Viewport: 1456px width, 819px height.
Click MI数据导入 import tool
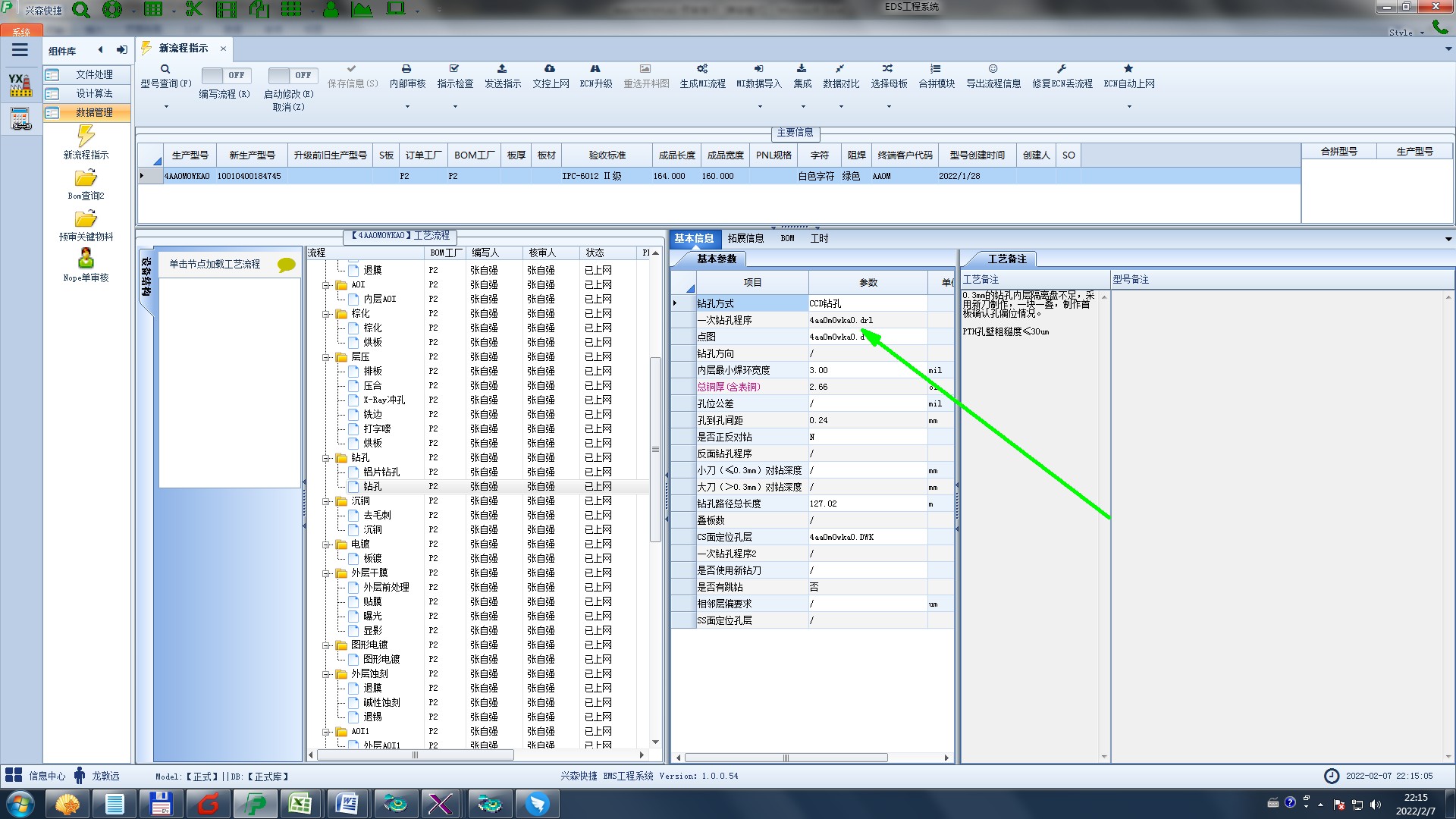[x=759, y=77]
